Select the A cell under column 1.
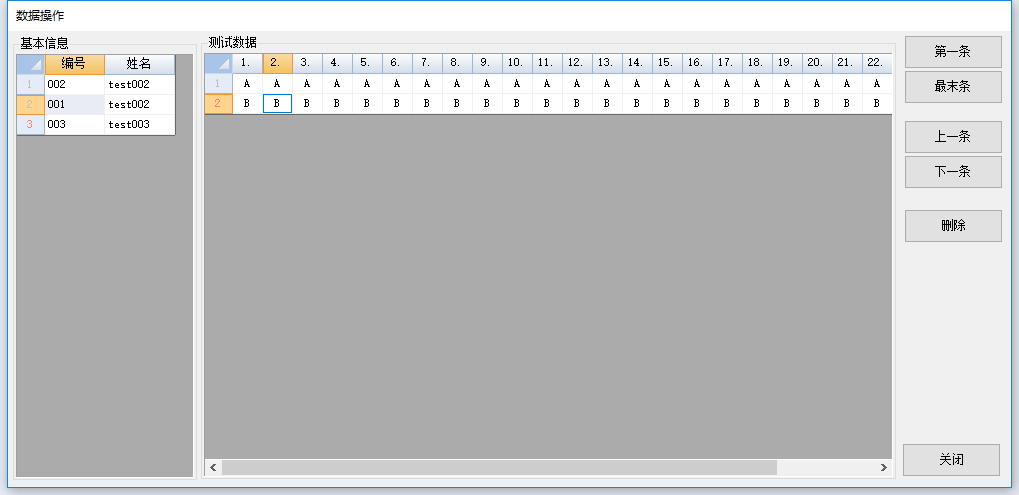The width and height of the screenshot is (1019, 495). click(x=248, y=84)
